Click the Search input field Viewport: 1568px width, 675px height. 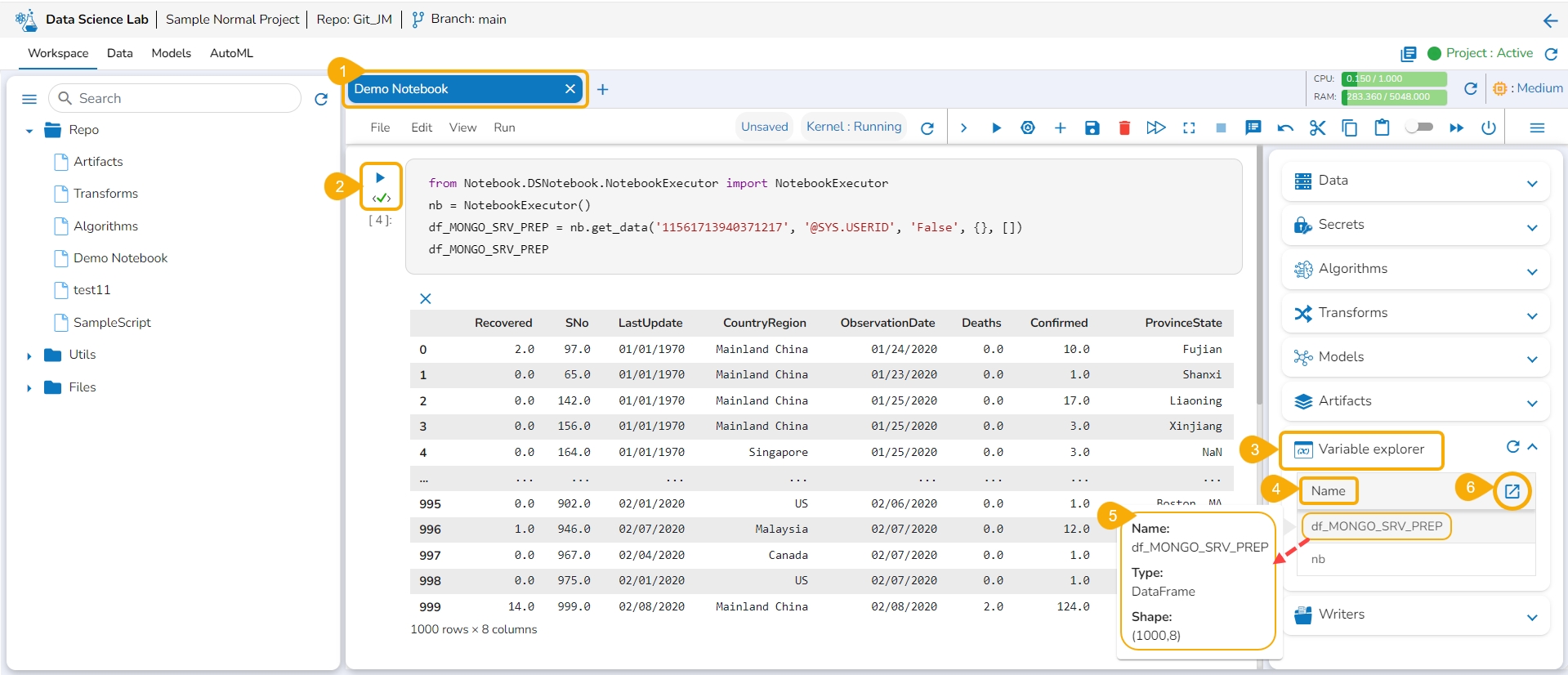point(184,98)
